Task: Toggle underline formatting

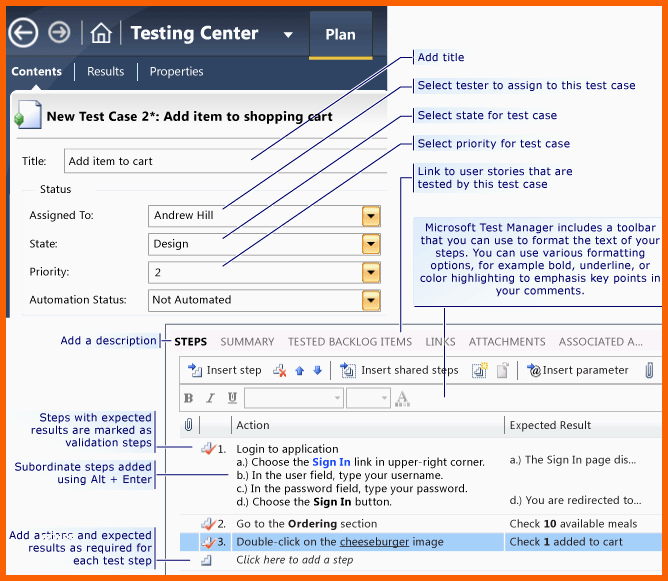Action: coord(232,398)
